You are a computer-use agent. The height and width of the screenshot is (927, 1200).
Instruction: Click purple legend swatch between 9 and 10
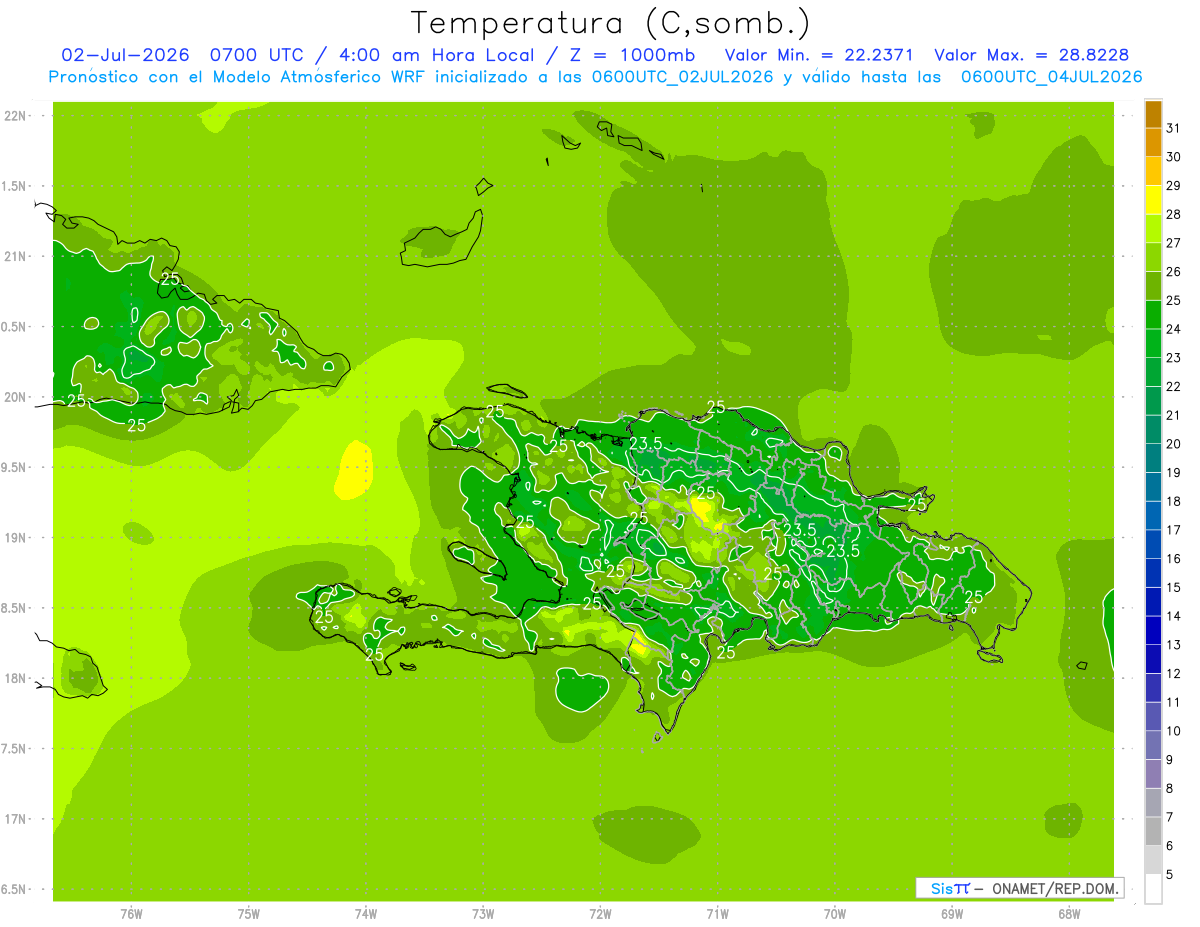tap(1153, 745)
